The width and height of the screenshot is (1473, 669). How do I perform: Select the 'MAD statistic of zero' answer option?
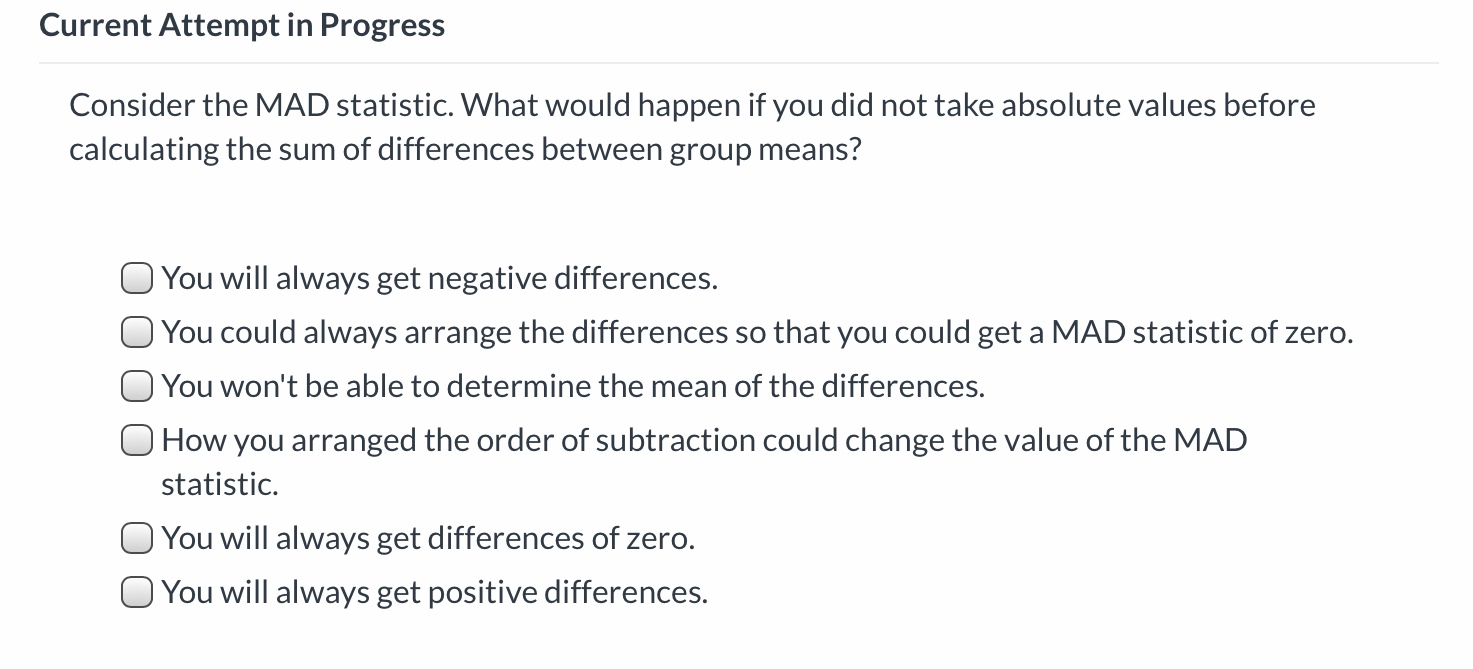[136, 331]
